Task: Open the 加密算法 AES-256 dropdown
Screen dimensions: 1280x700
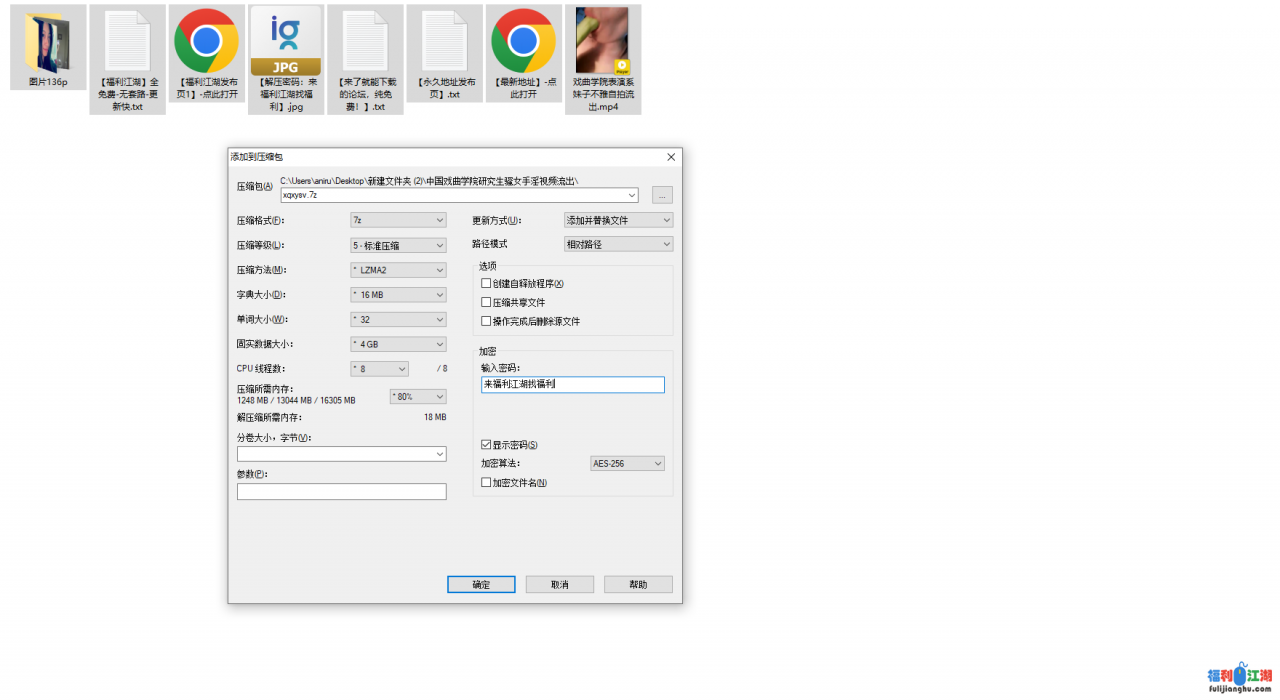Action: coord(627,464)
